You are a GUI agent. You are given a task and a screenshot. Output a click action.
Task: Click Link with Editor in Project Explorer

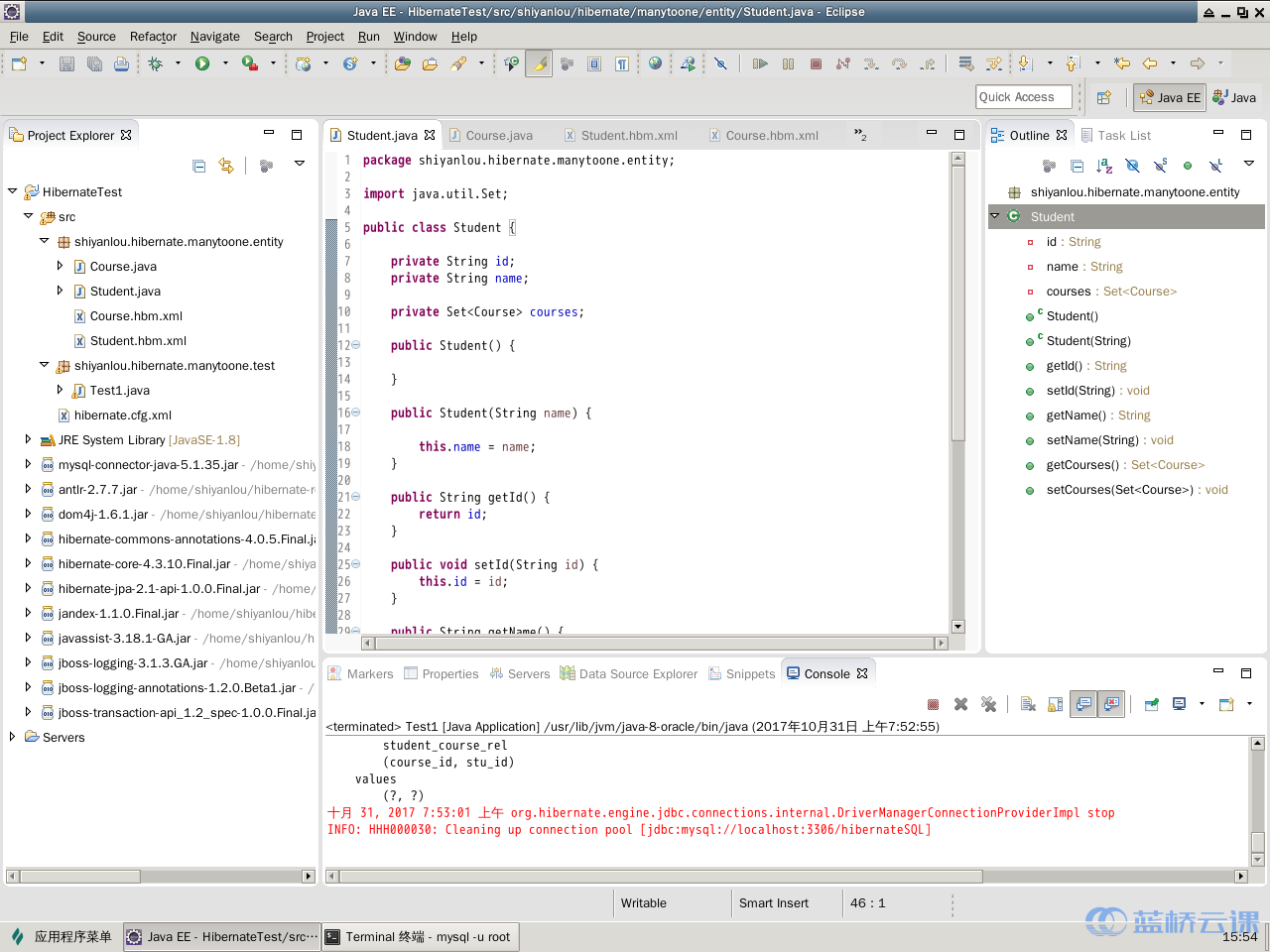pos(226,166)
